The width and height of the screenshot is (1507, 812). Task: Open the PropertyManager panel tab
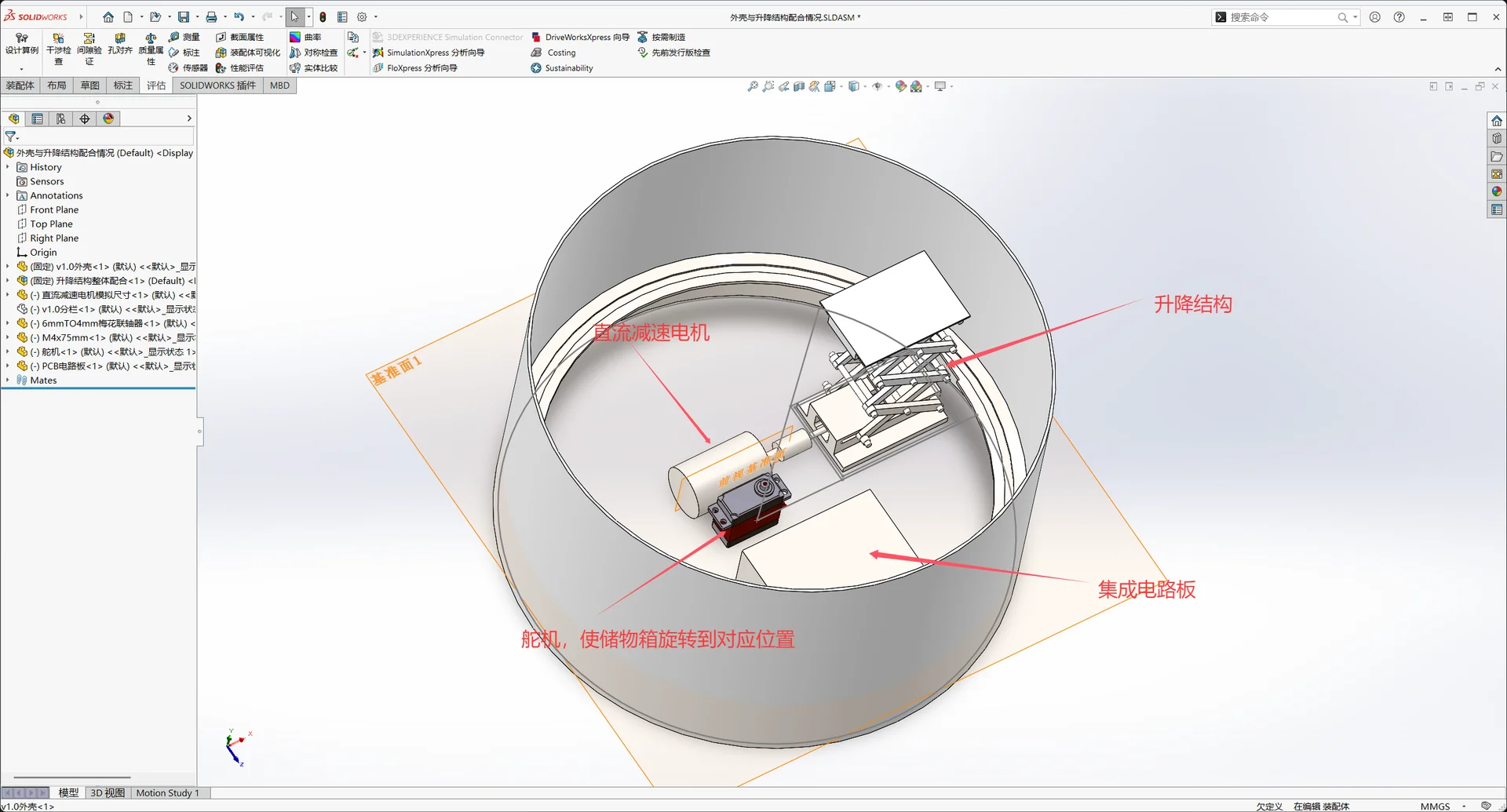point(37,118)
